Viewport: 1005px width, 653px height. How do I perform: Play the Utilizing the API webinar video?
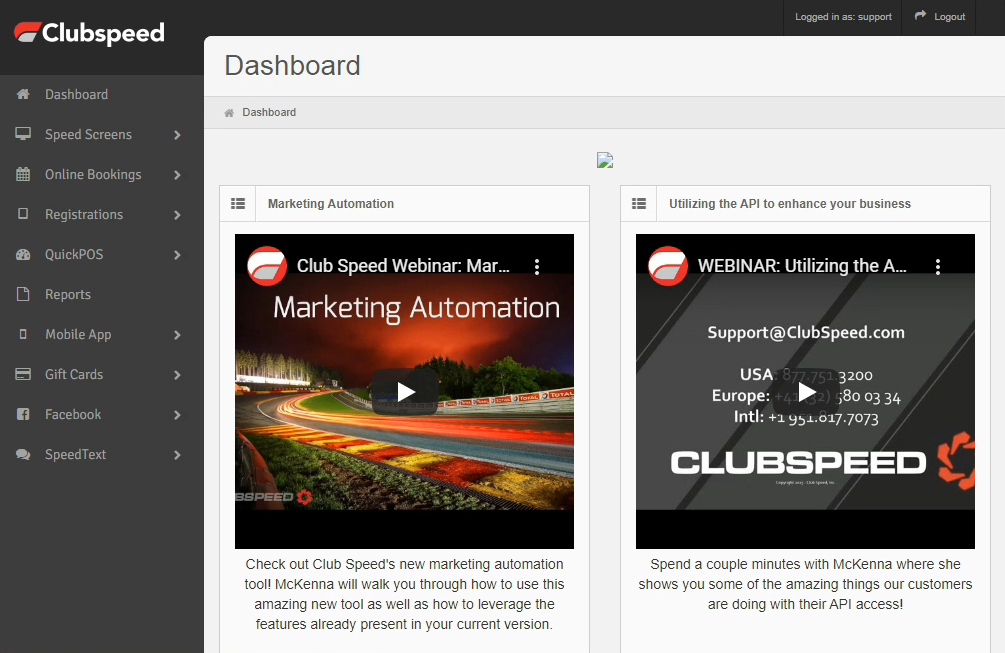point(806,392)
